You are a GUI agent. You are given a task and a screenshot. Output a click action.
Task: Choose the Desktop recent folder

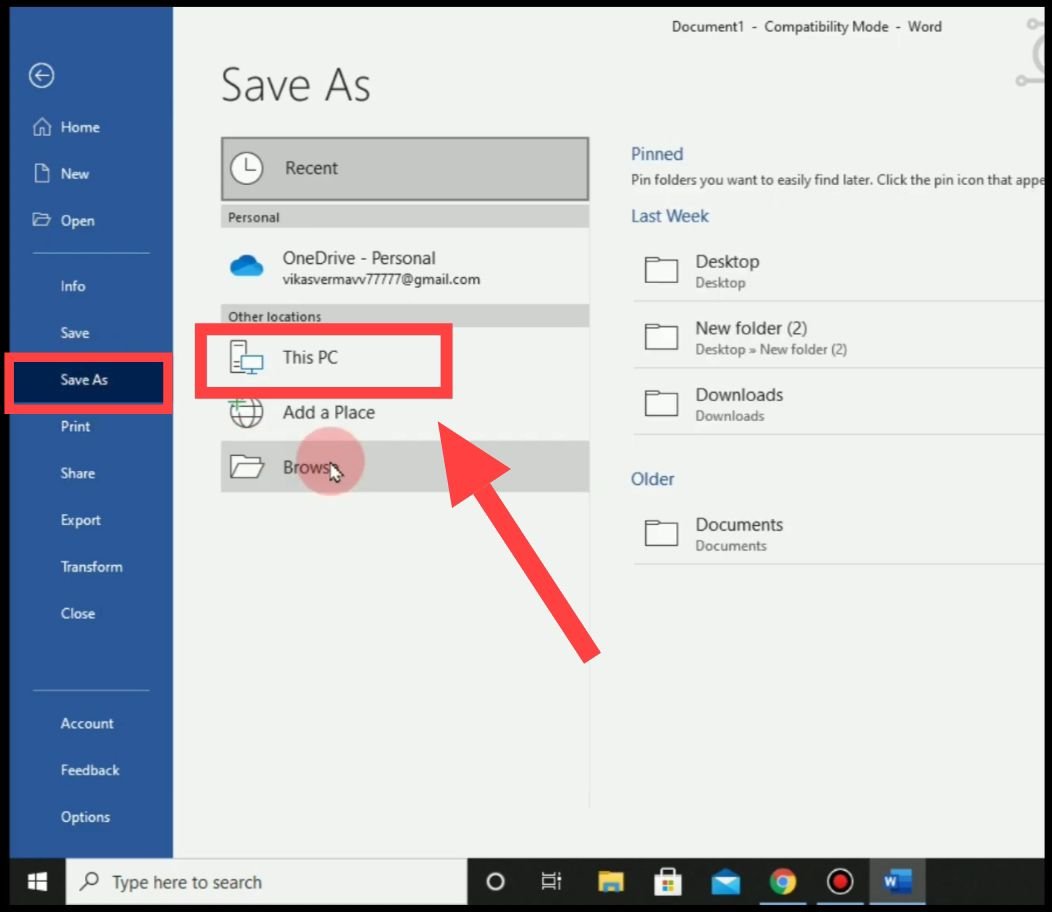point(839,270)
